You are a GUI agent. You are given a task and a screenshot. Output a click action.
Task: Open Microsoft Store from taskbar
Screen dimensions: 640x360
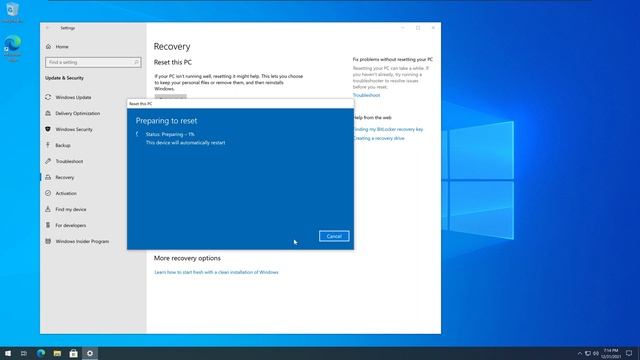[x=73, y=353]
